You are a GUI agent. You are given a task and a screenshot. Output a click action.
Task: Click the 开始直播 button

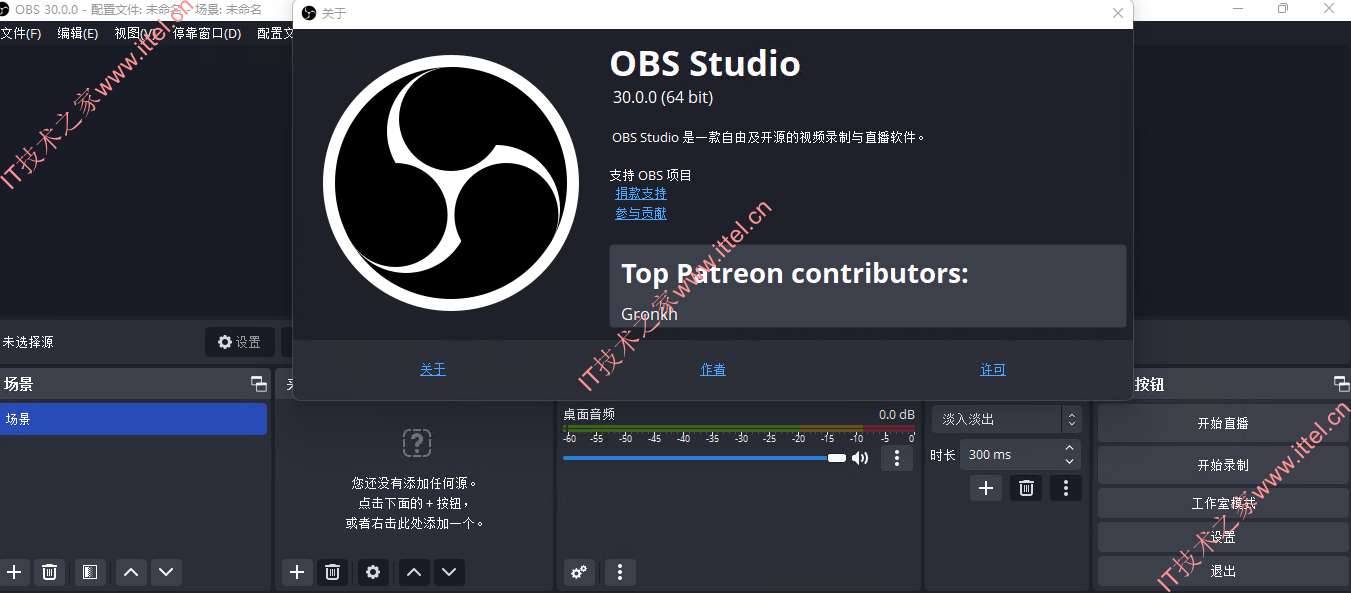[x=1223, y=423]
